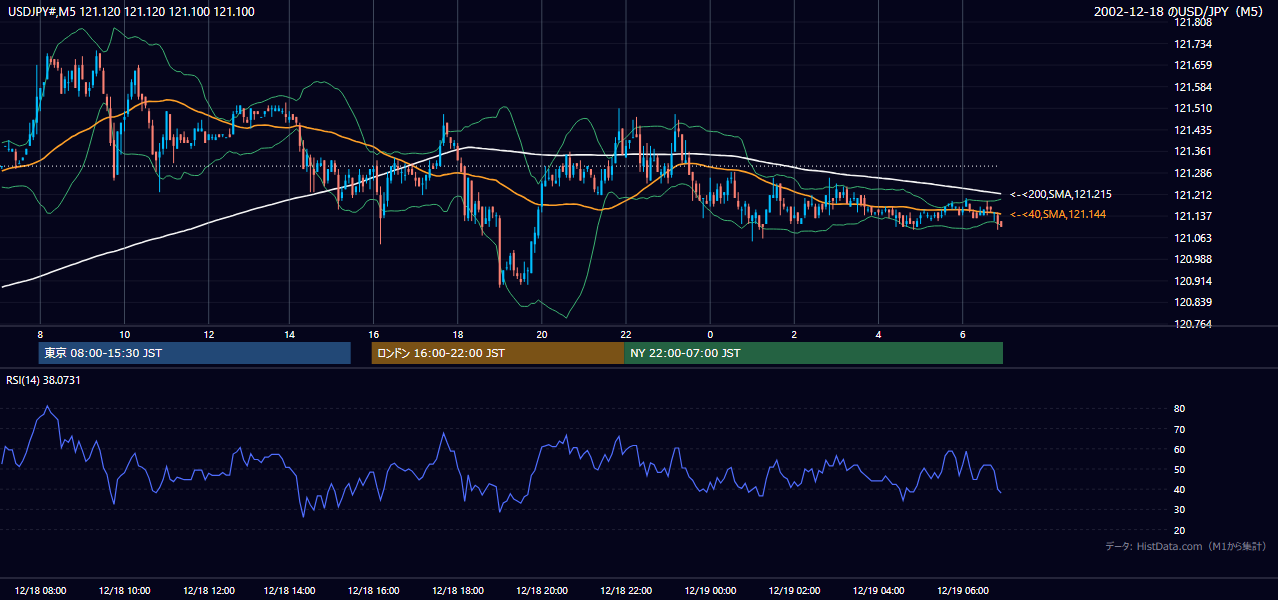Click hour tick 8 below the price chart
Viewport: 1278px width, 600px height.
[x=40, y=334]
